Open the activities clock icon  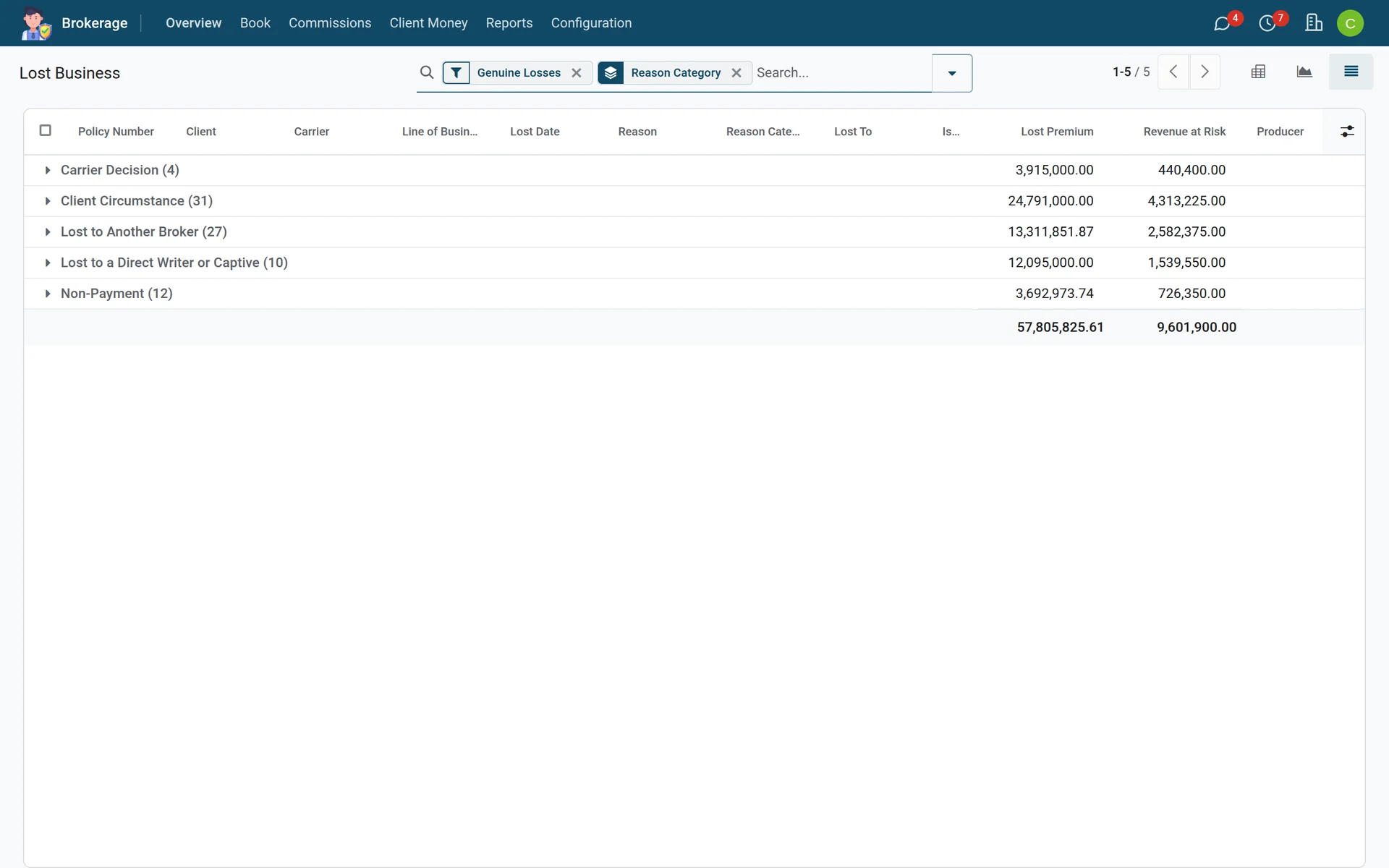[1267, 24]
